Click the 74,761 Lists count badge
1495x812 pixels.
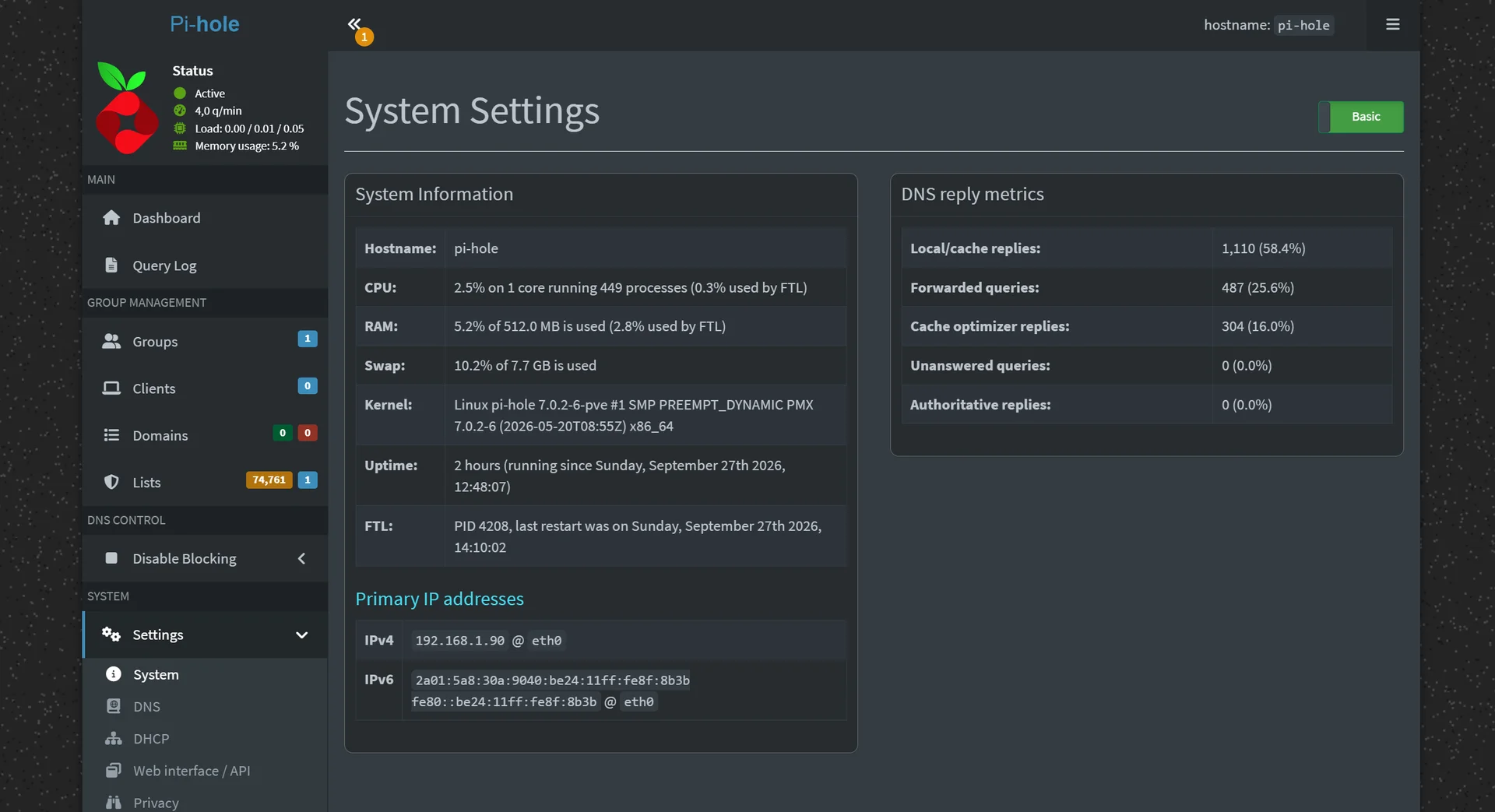click(269, 480)
